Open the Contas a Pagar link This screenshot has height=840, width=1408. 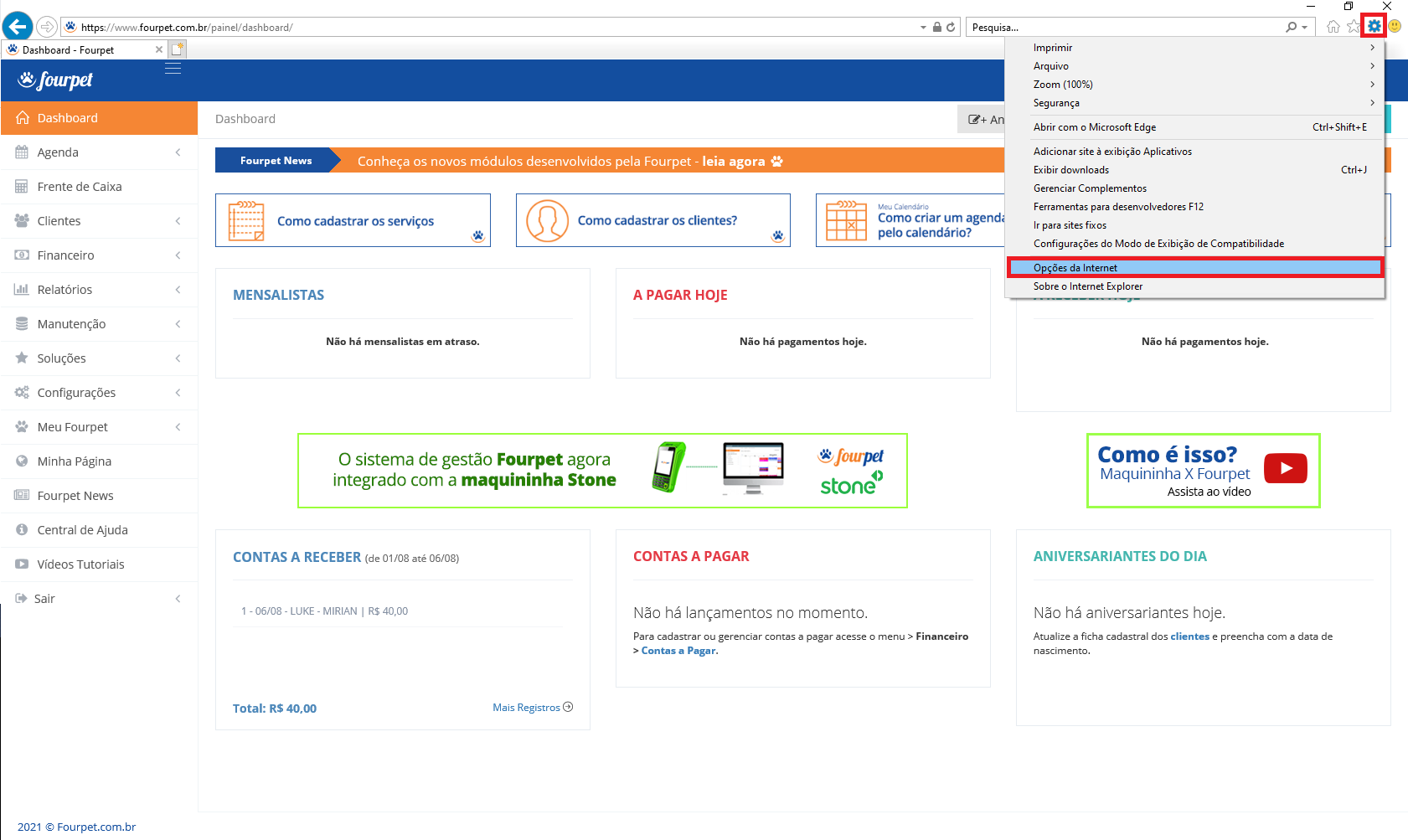pyautogui.click(x=678, y=651)
